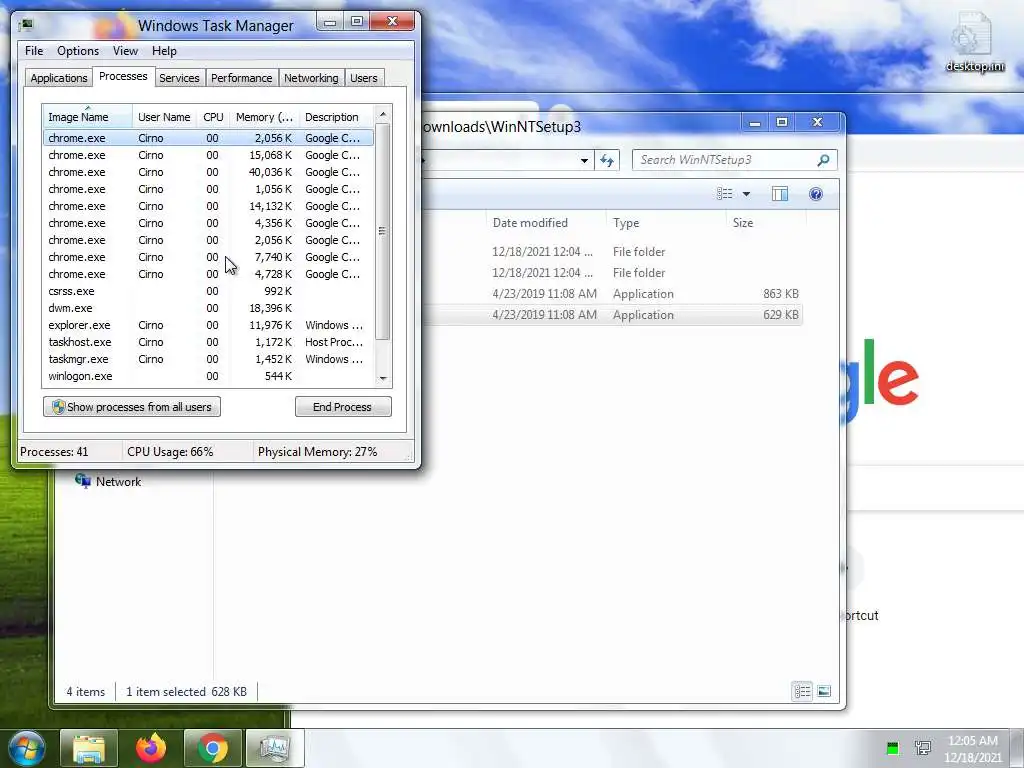Expand the address bar history dropdown
This screenshot has height=768, width=1024.
click(584, 160)
